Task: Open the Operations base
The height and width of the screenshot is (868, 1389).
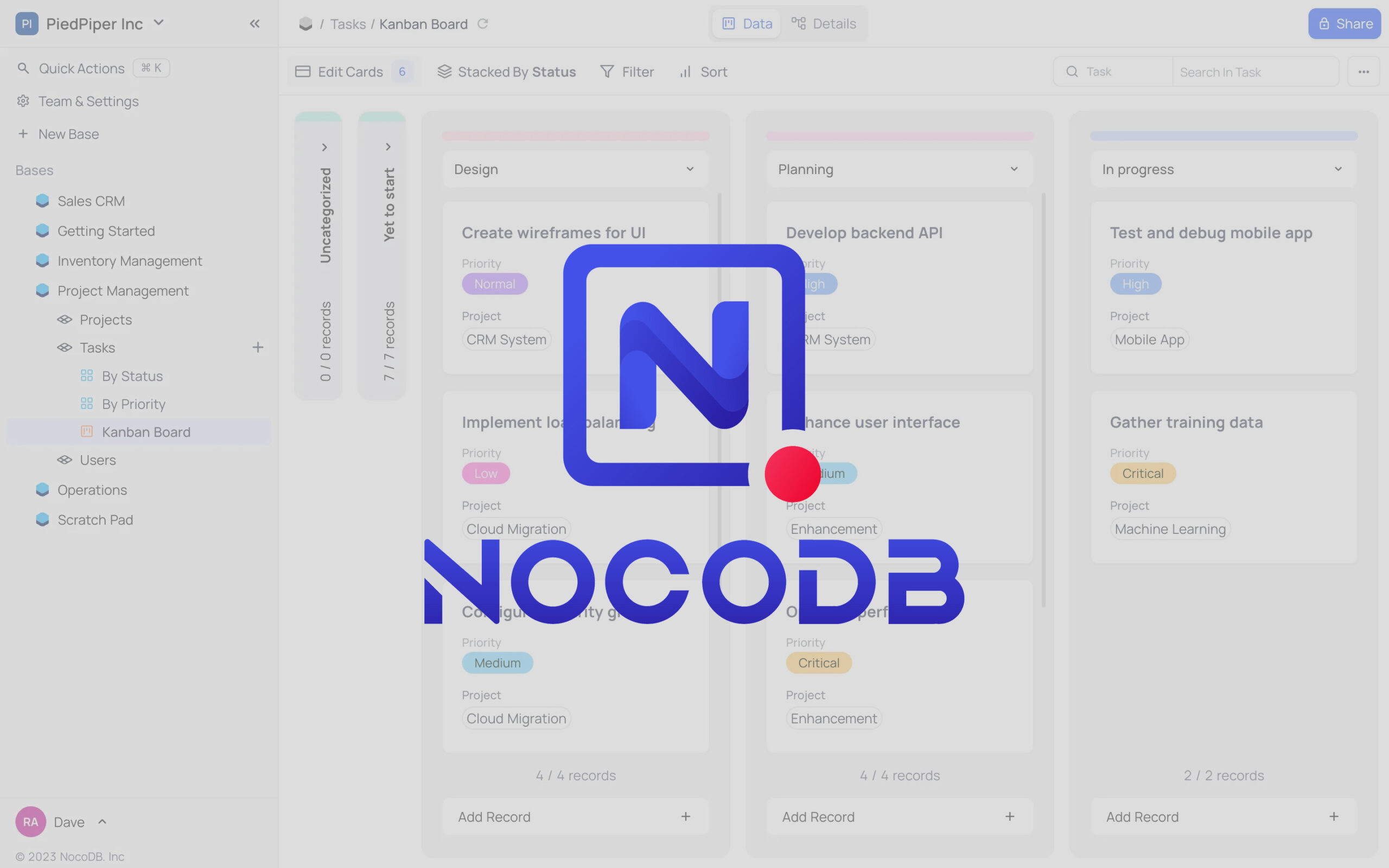Action: click(92, 490)
